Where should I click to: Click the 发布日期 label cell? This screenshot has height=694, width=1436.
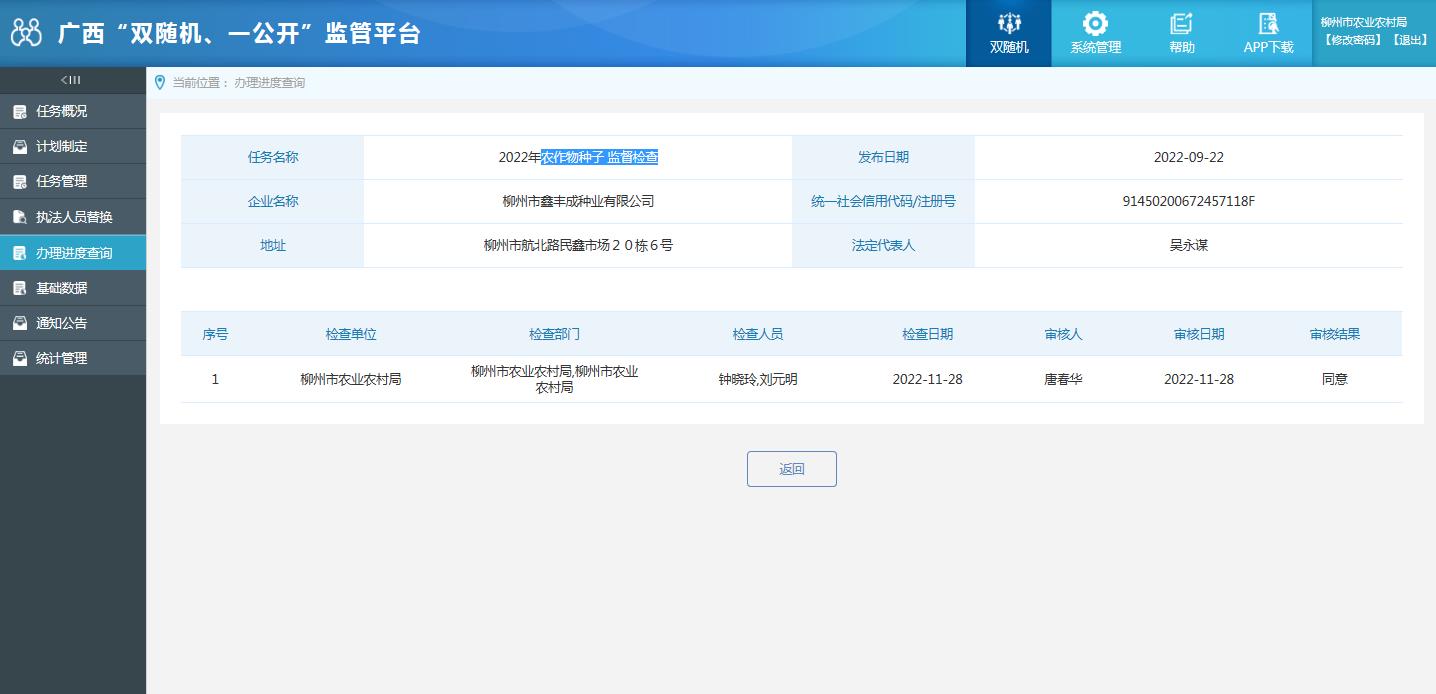coord(883,157)
